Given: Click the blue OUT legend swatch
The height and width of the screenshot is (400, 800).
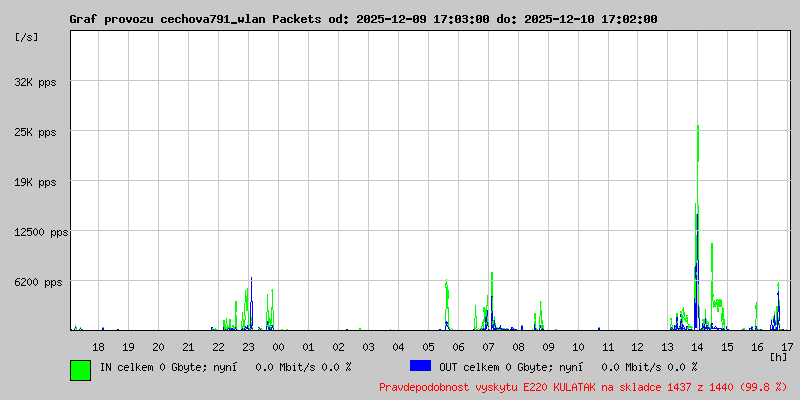Looking at the screenshot, I should click(420, 365).
